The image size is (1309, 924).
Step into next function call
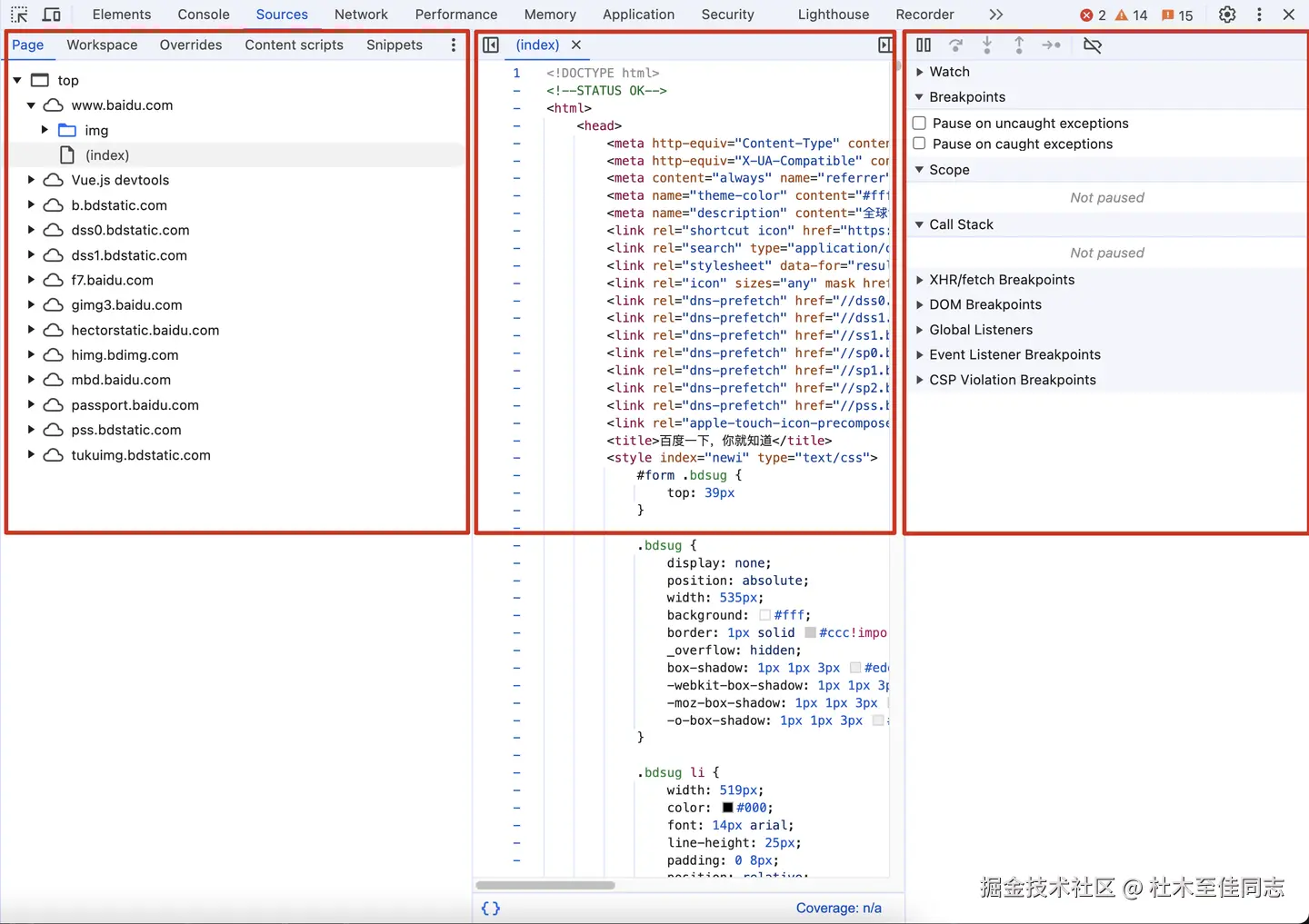pyautogui.click(x=987, y=45)
